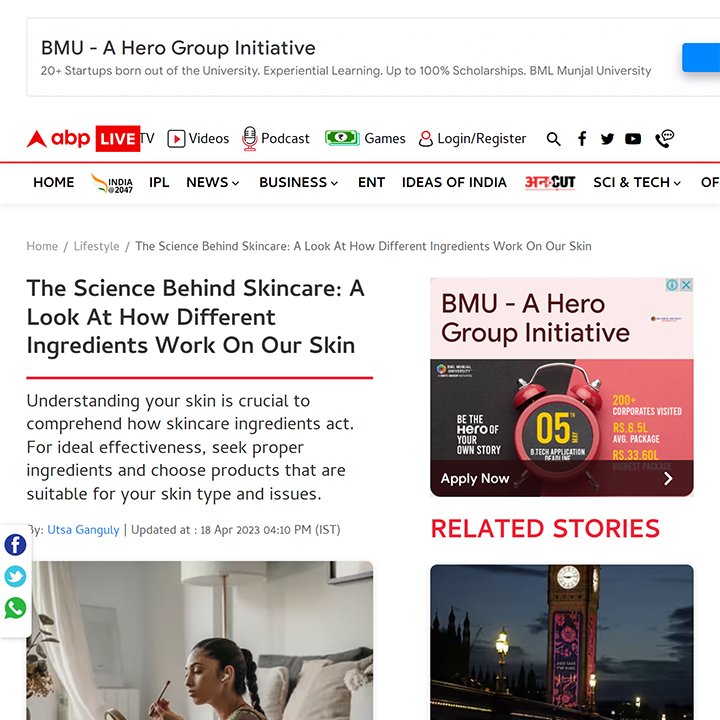Share article via floating Twitter icon

point(15,576)
